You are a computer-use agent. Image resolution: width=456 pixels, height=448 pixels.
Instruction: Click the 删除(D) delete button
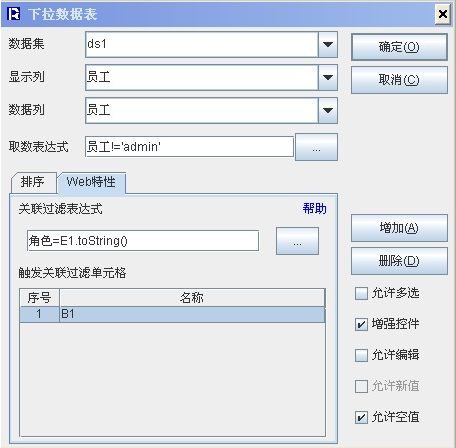pyautogui.click(x=399, y=261)
